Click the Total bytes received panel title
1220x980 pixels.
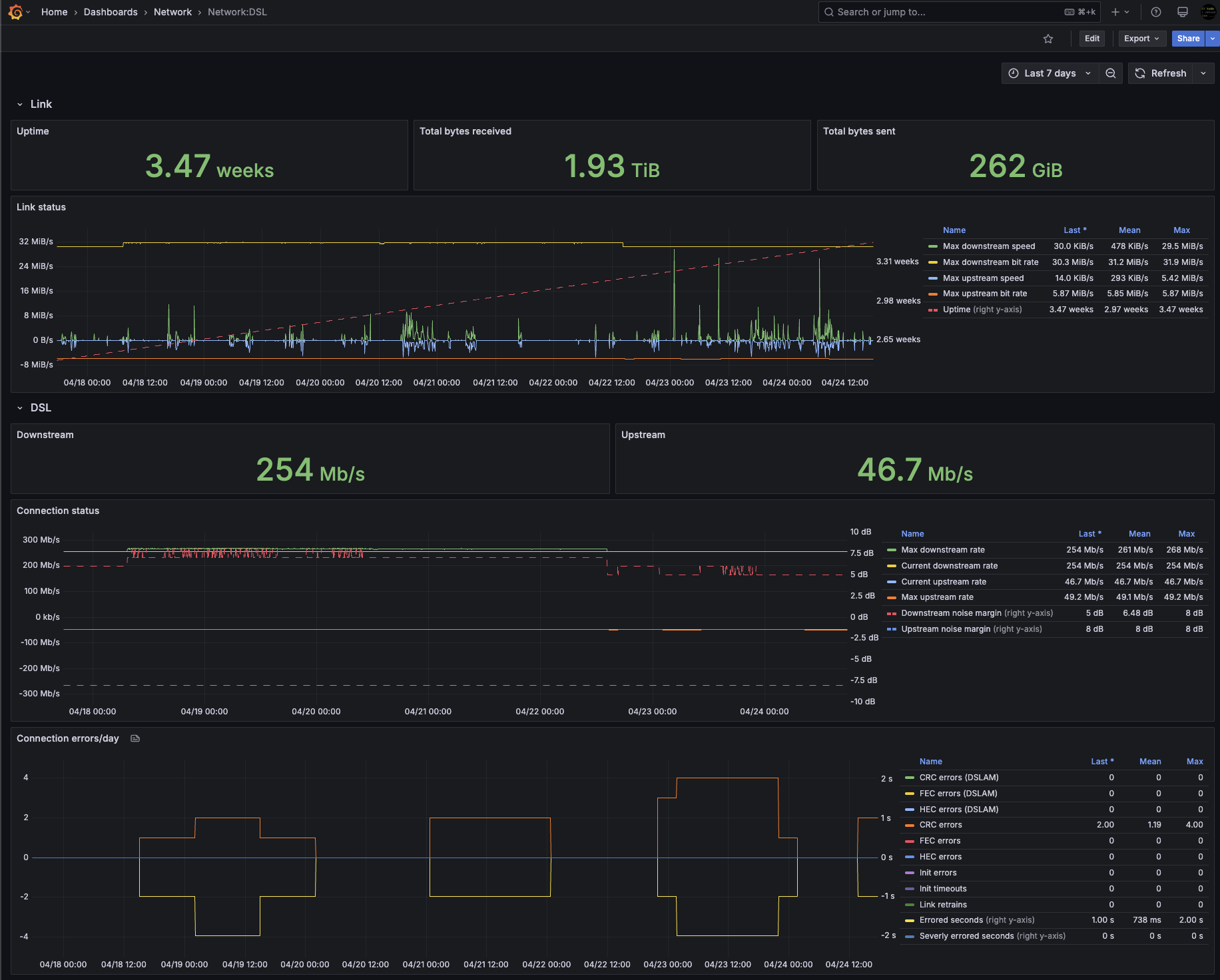coord(465,131)
